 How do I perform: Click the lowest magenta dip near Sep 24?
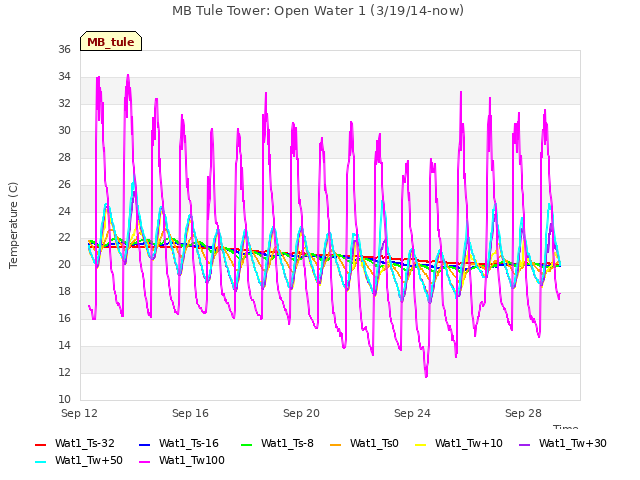(x=426, y=376)
